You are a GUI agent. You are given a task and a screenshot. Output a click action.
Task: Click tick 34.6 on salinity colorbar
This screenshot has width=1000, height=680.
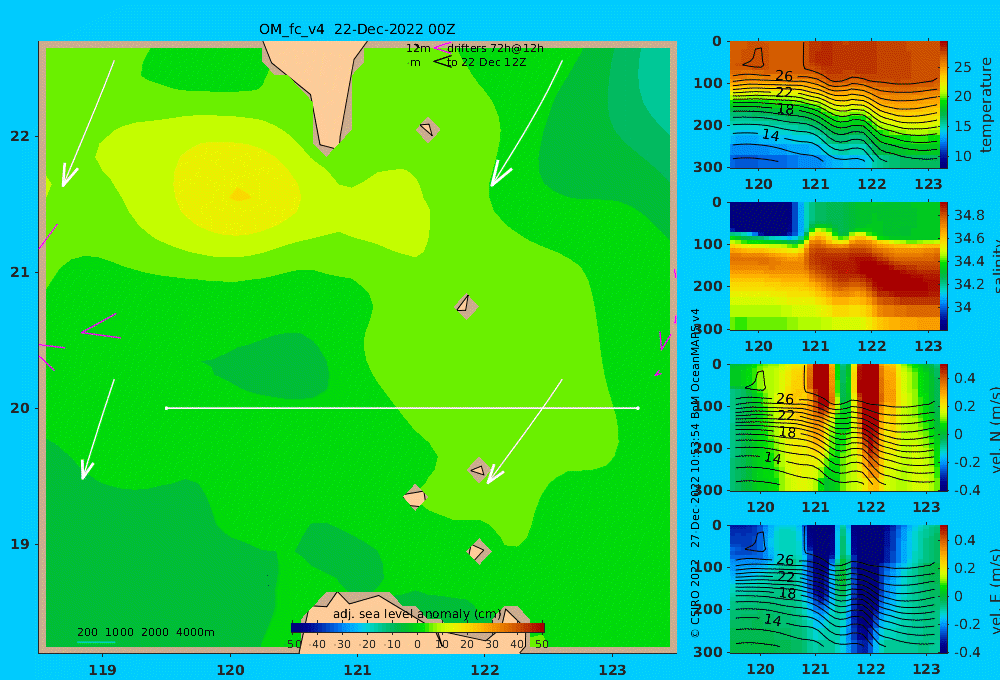click(x=969, y=239)
